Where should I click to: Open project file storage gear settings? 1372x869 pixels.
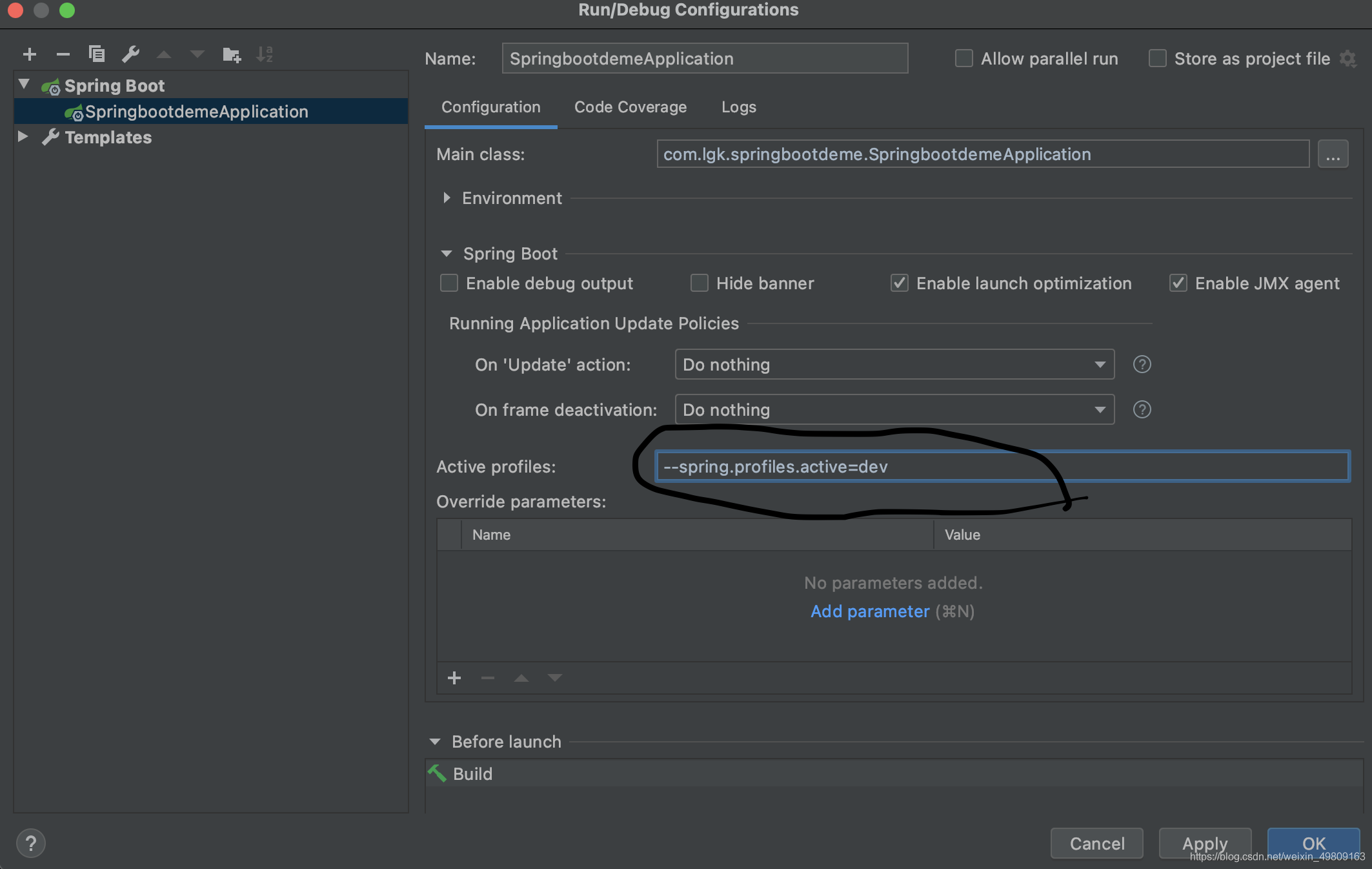[1347, 59]
